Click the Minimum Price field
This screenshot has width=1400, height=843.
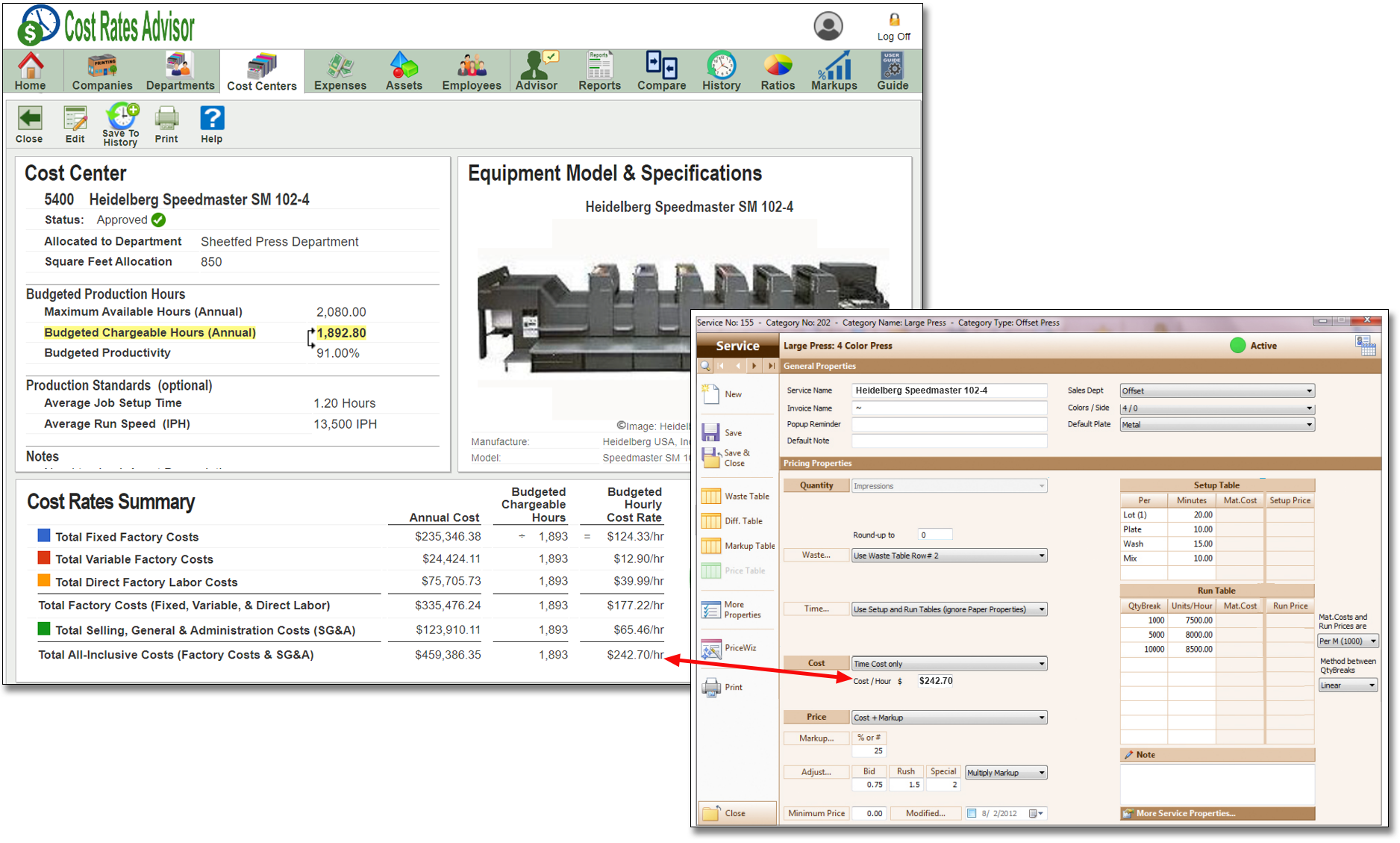click(869, 813)
